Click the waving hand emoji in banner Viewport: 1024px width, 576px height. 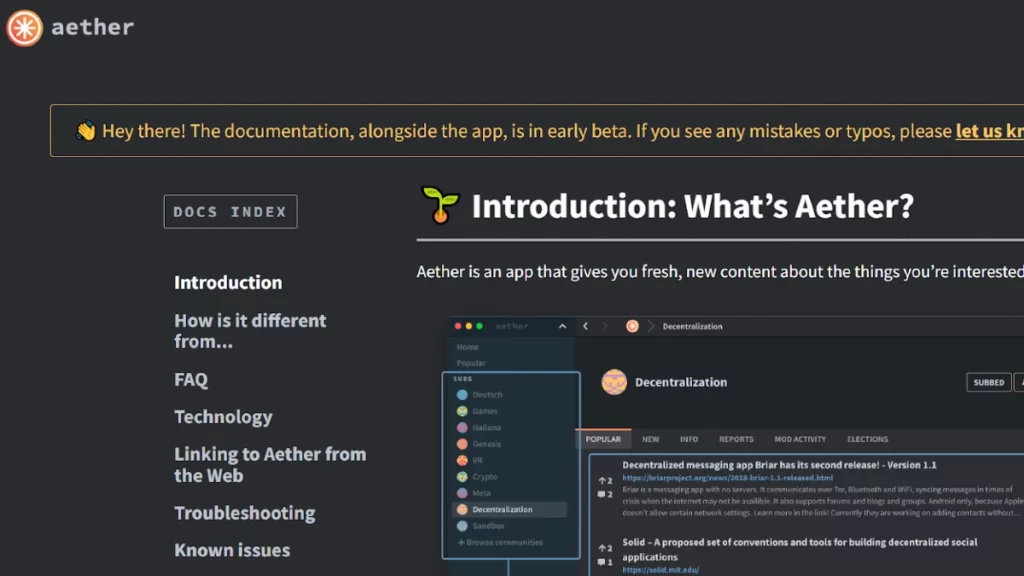point(86,131)
